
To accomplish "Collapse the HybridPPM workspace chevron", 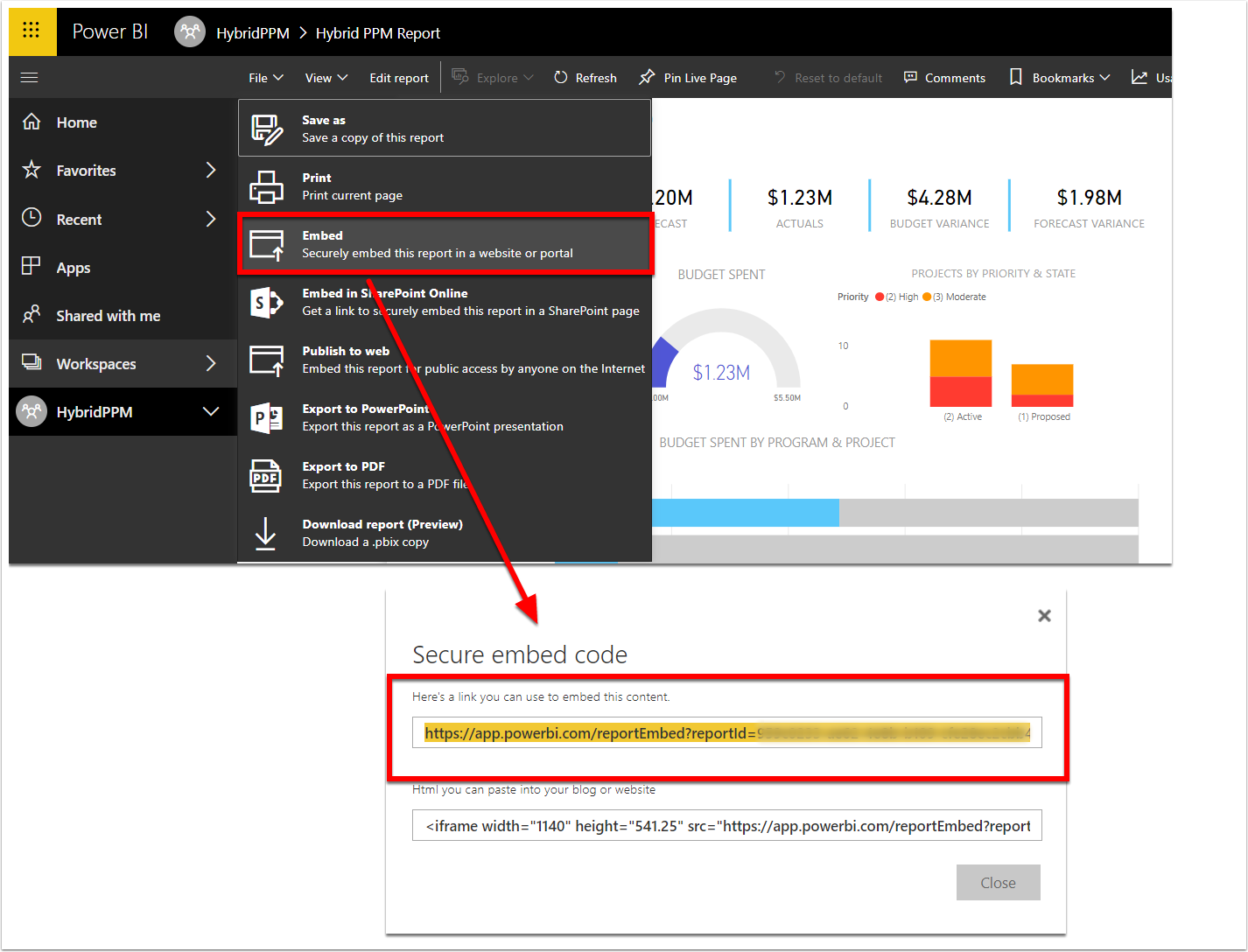I will tap(211, 411).
